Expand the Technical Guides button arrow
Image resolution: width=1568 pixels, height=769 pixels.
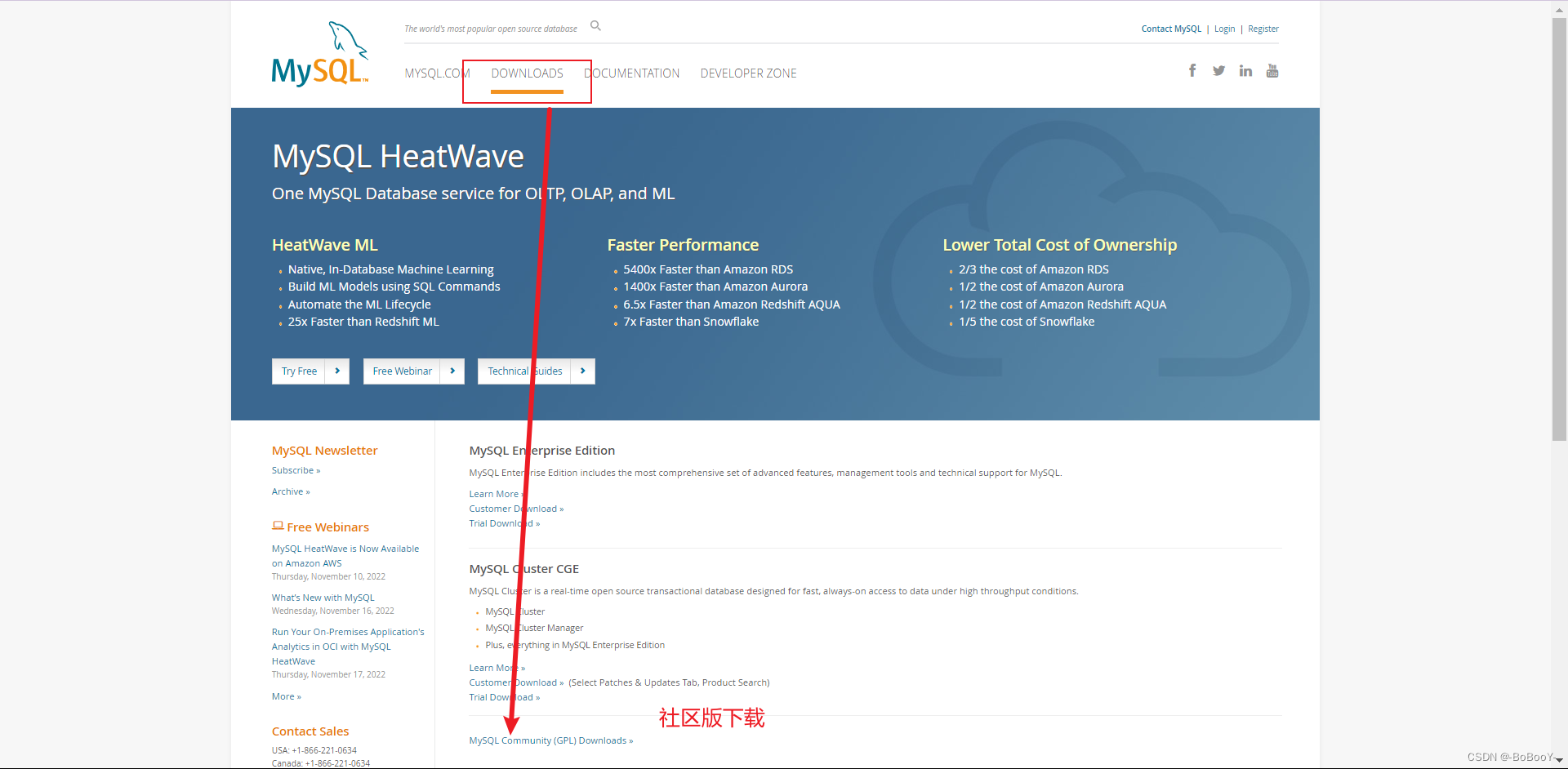(583, 371)
